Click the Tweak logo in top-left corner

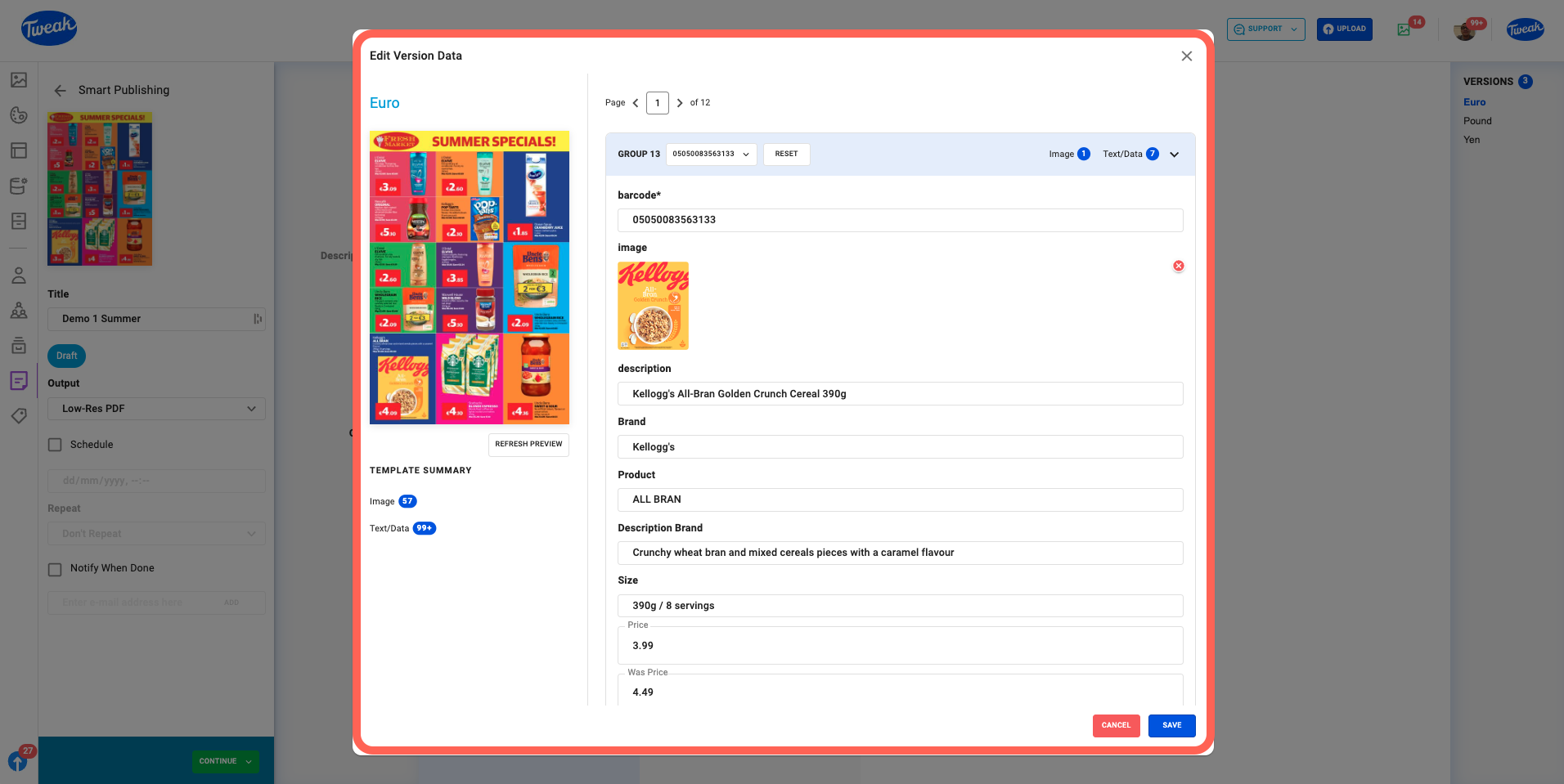pyautogui.click(x=49, y=29)
